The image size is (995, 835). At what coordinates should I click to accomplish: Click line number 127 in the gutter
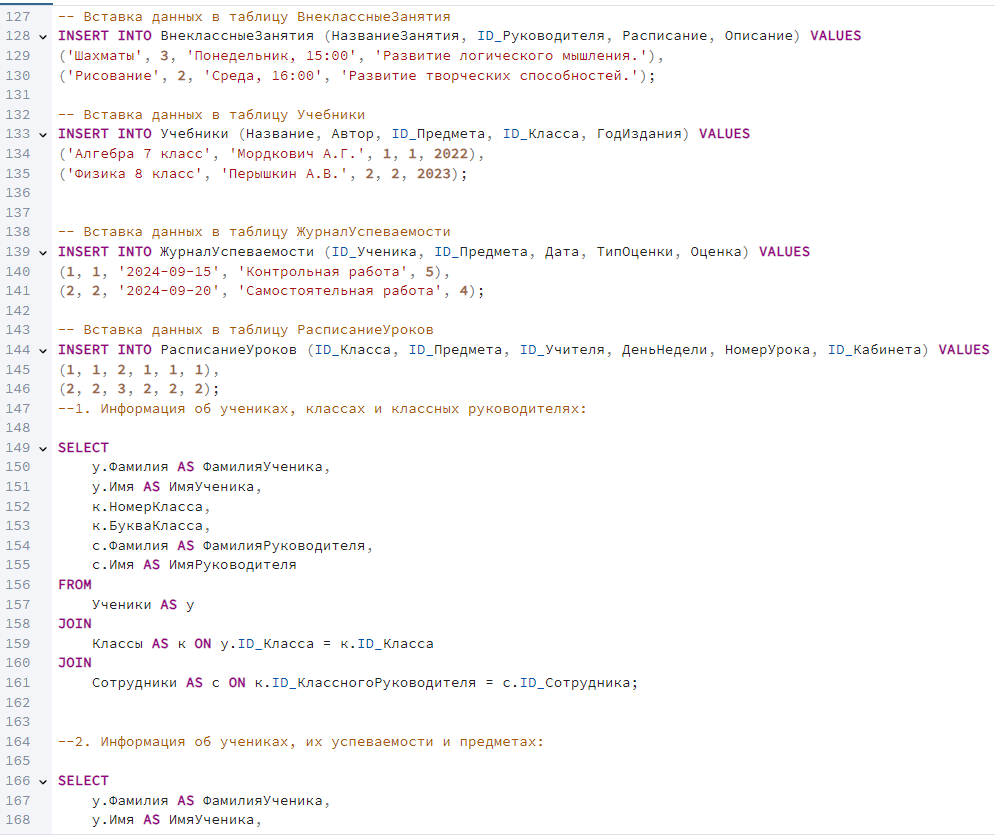pyautogui.click(x=18, y=16)
